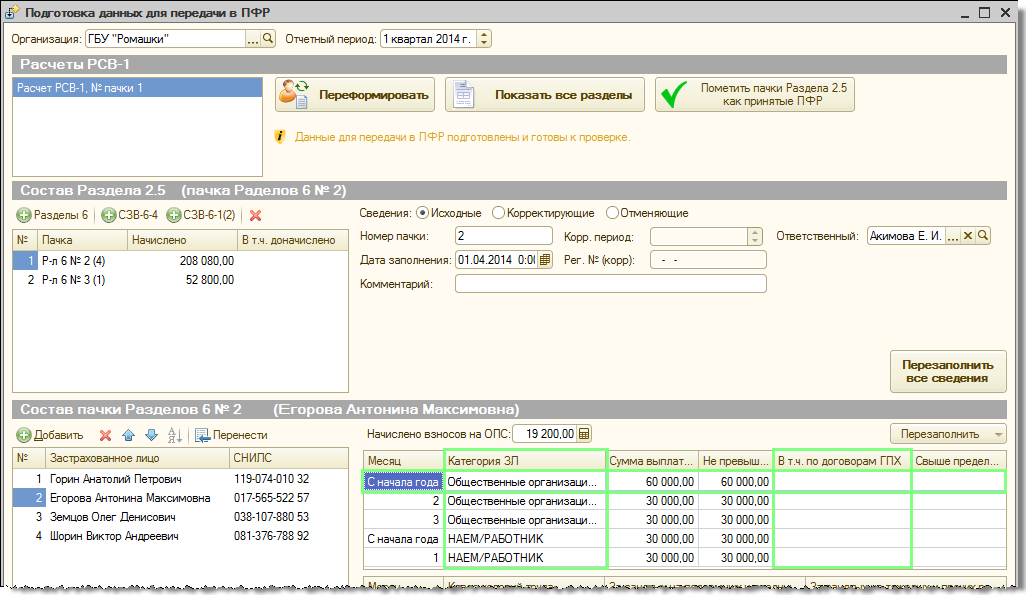Select pack row Р-л 6 № 2 (4)

181,261
